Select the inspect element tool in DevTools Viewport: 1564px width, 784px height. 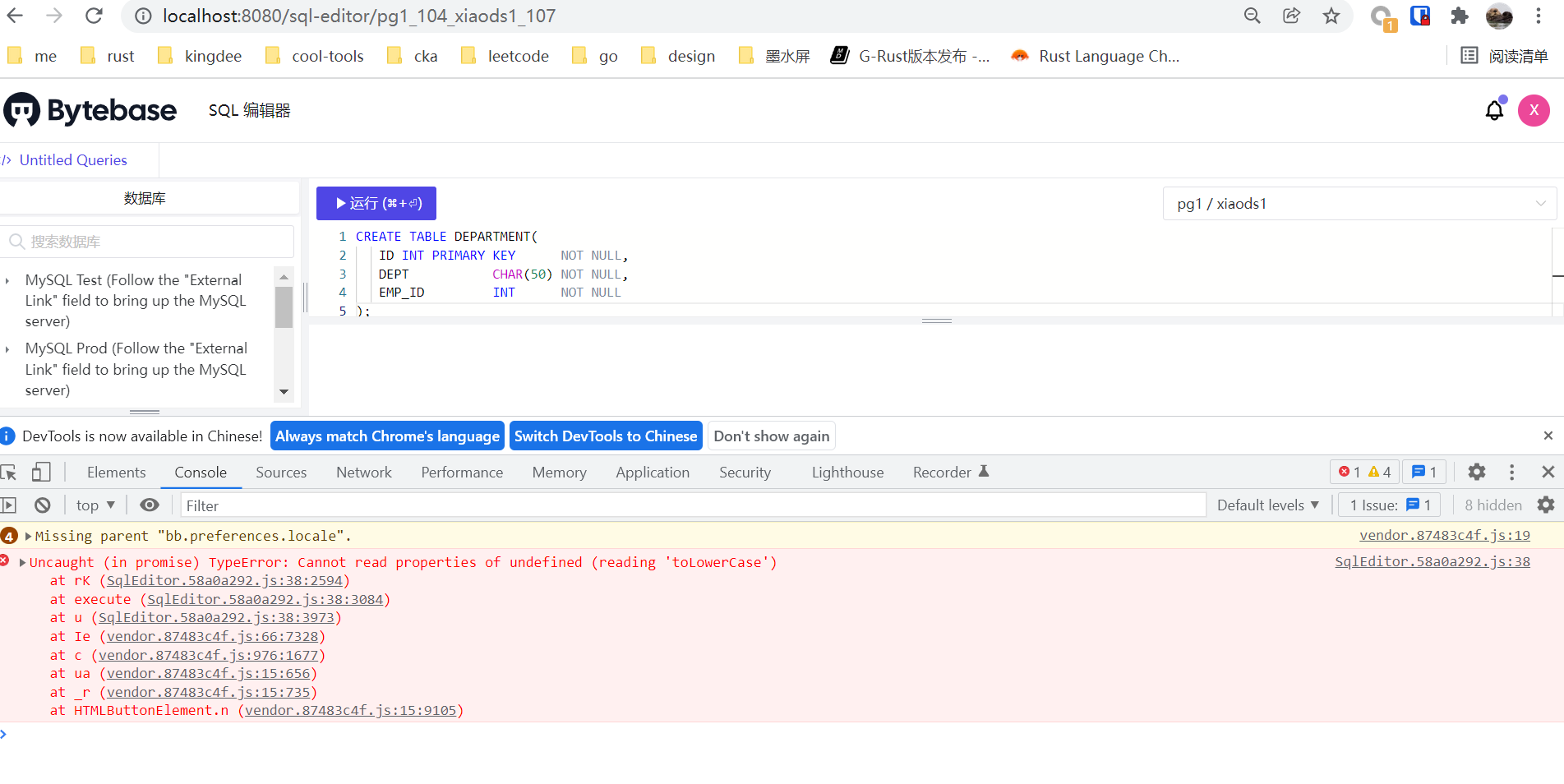click(9, 472)
